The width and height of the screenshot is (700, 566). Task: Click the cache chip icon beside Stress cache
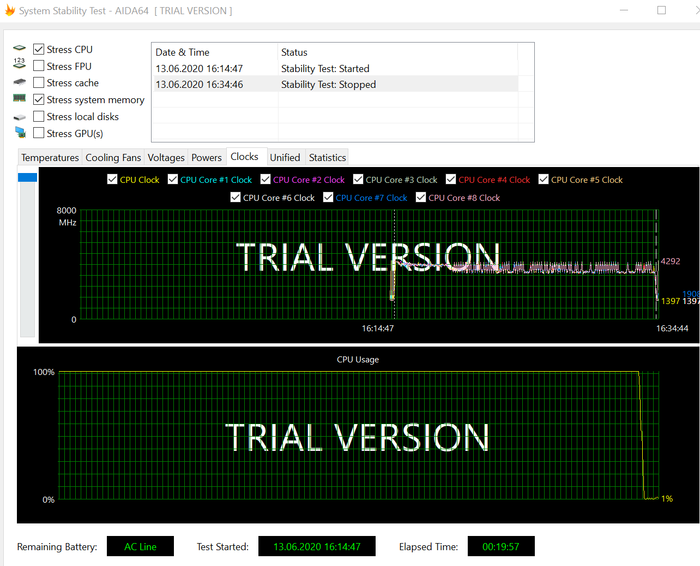(19, 82)
